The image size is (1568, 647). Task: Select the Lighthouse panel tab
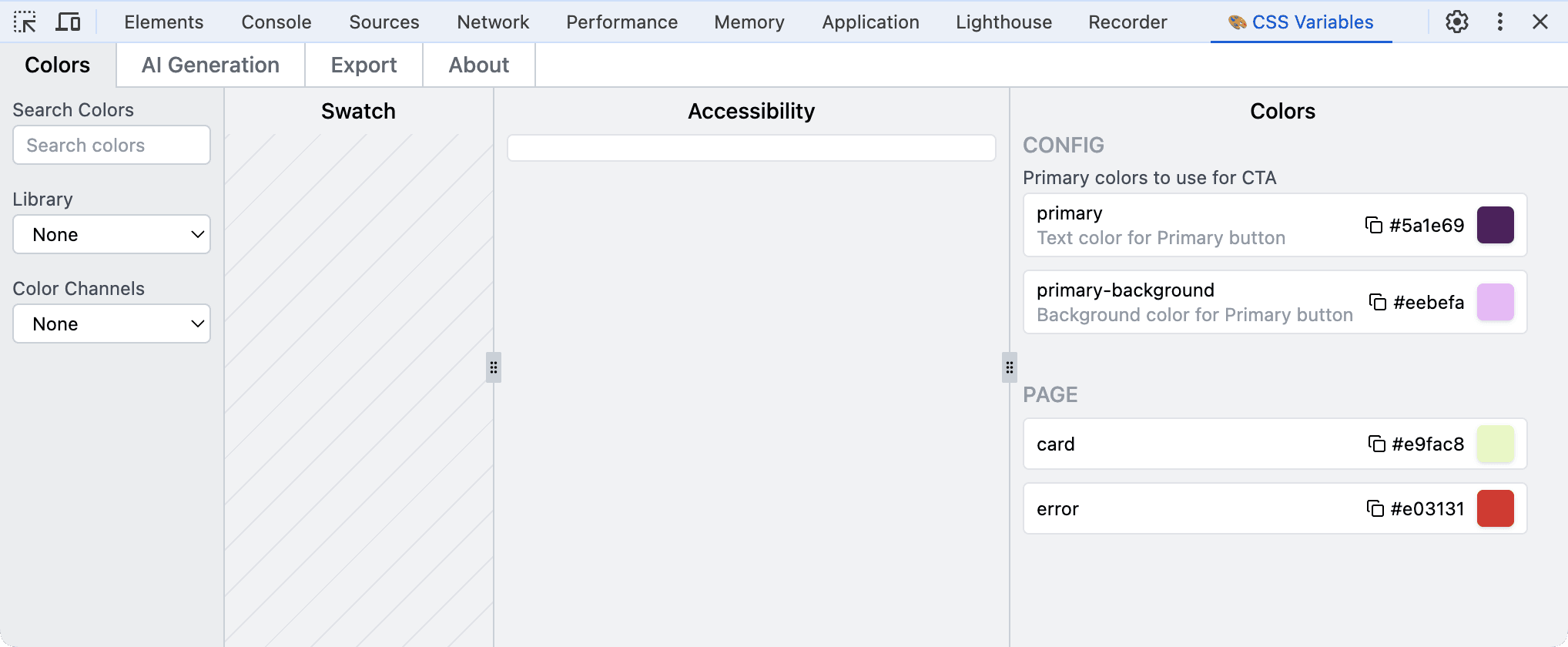tap(1003, 22)
